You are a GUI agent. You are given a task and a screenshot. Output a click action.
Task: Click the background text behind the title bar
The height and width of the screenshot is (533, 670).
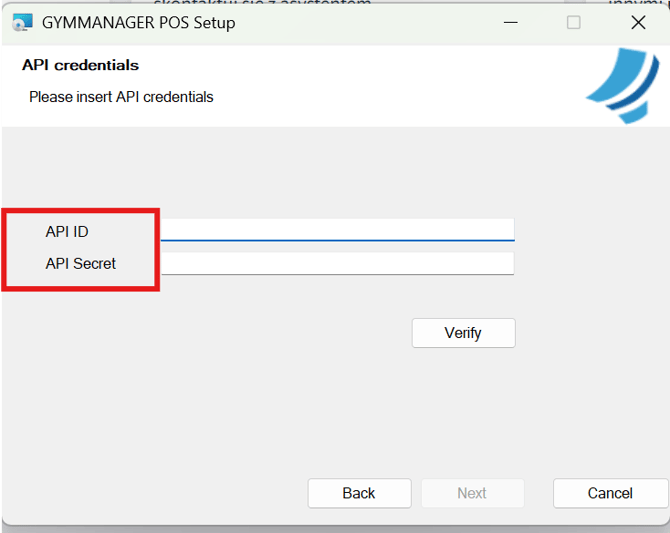pos(262,3)
